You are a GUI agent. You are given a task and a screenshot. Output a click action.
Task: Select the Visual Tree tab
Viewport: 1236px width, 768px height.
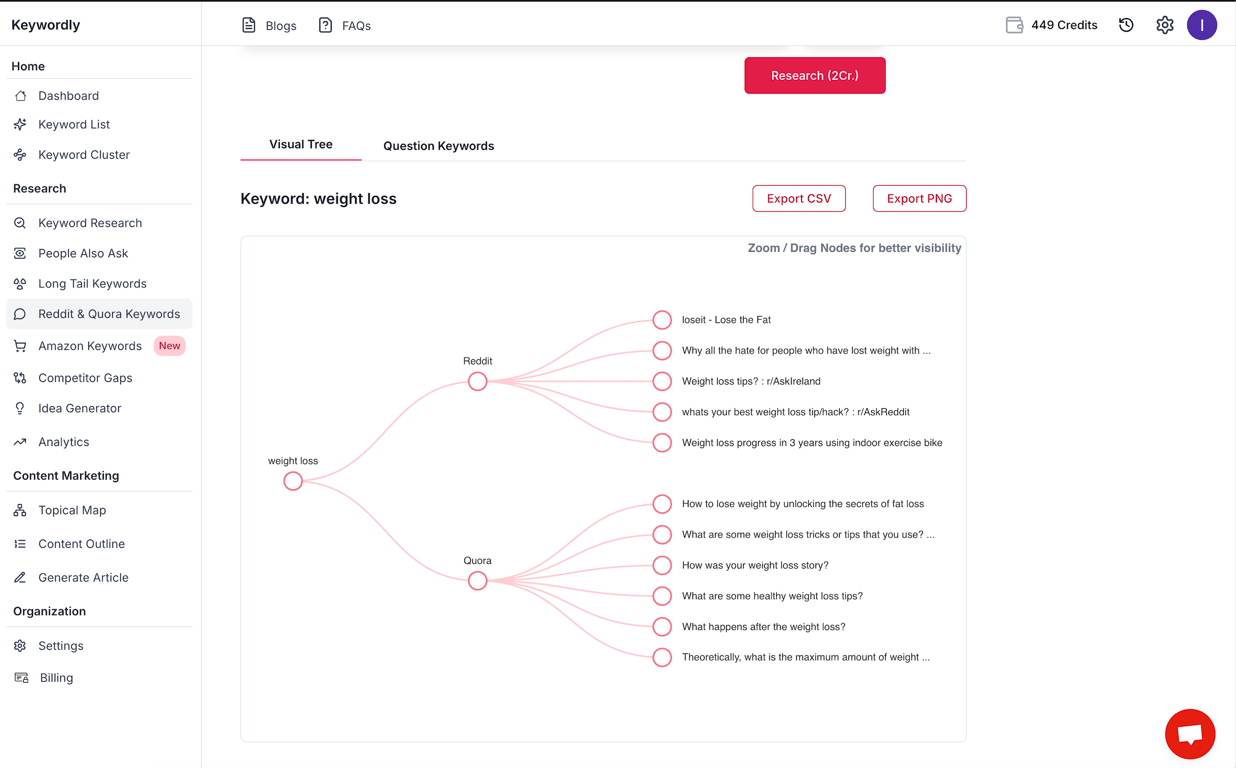[x=301, y=144]
